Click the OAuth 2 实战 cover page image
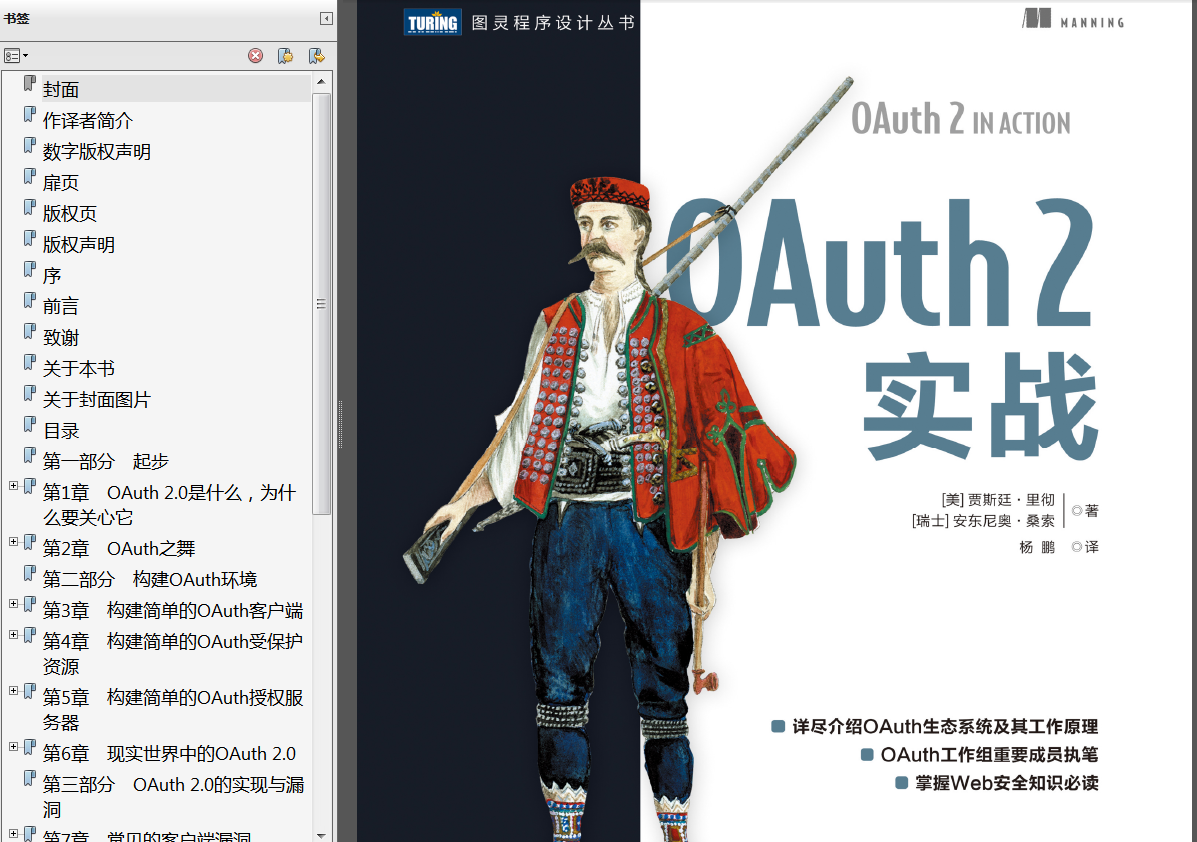 coord(776,421)
